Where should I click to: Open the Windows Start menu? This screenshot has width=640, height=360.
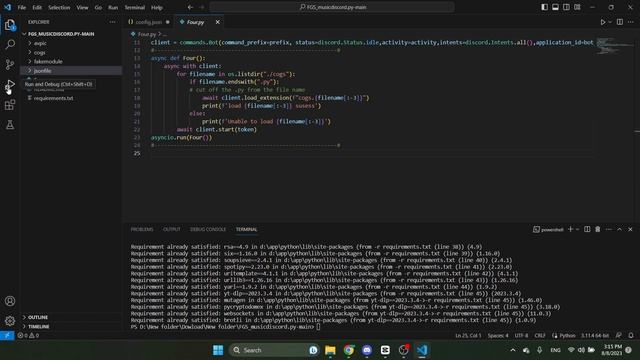(x=218, y=350)
